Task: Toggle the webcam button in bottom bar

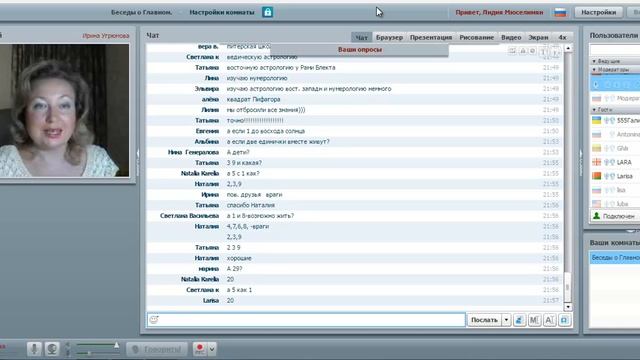Action: point(52,349)
